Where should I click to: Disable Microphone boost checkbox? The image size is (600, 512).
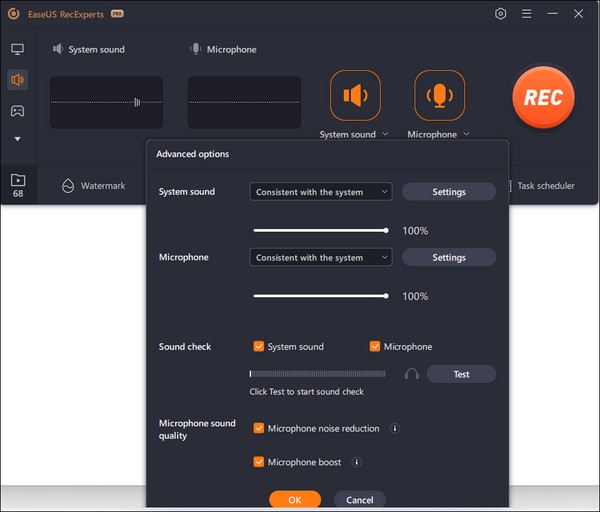(x=259, y=462)
